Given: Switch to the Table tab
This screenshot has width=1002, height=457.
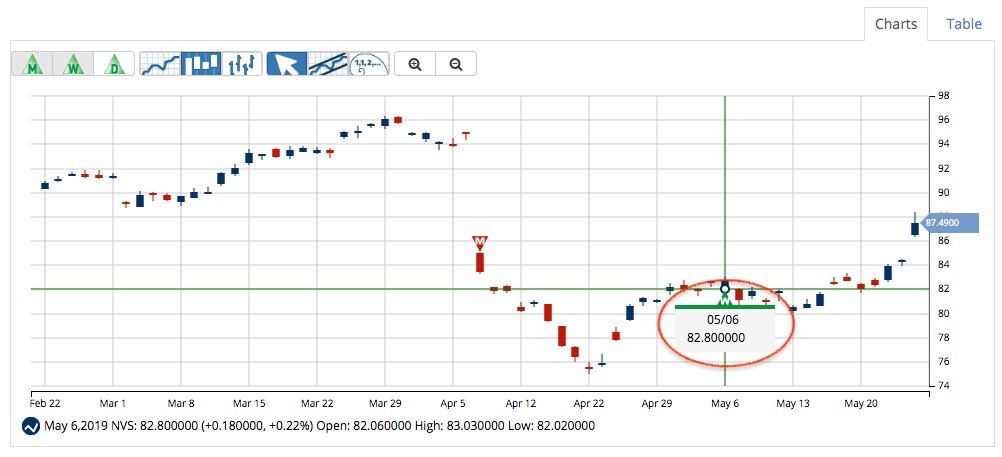Looking at the screenshot, I should click(964, 24).
